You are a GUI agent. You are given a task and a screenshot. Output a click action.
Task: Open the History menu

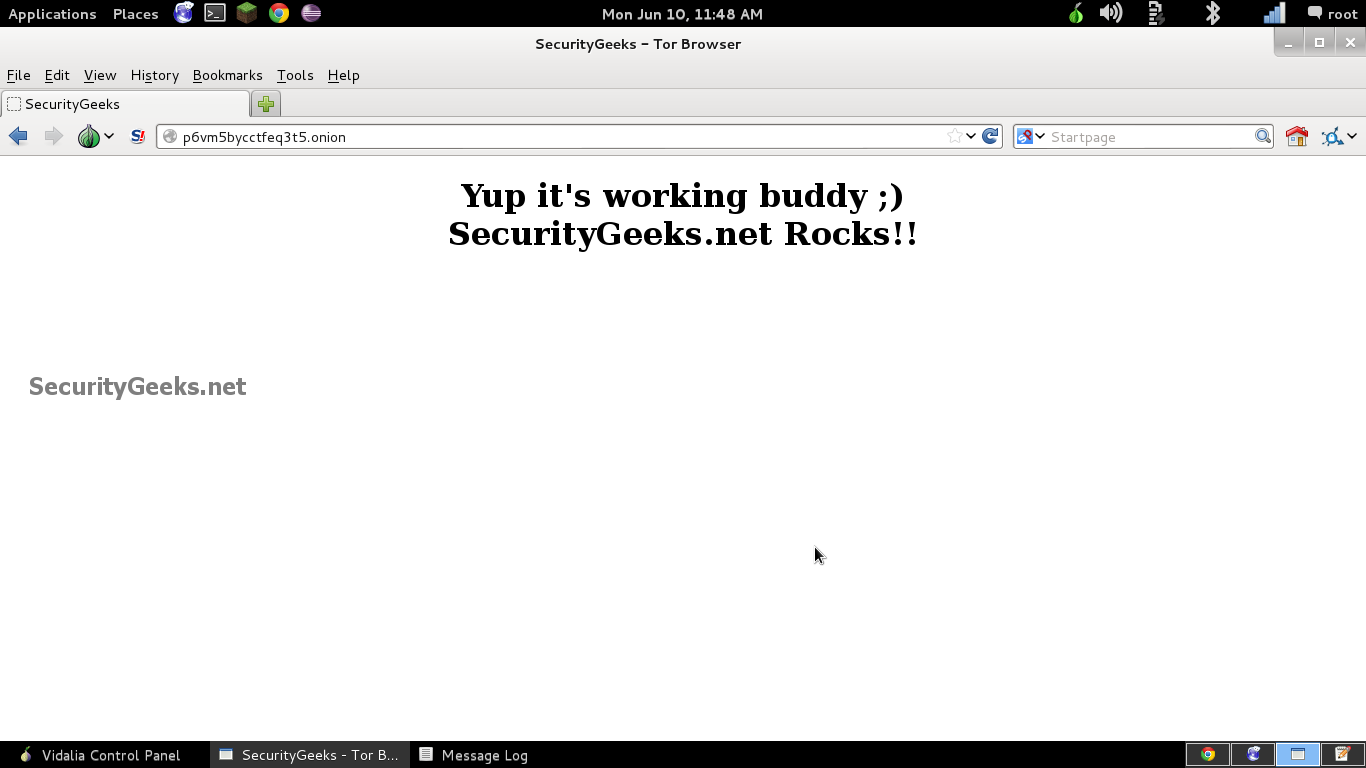(x=155, y=75)
